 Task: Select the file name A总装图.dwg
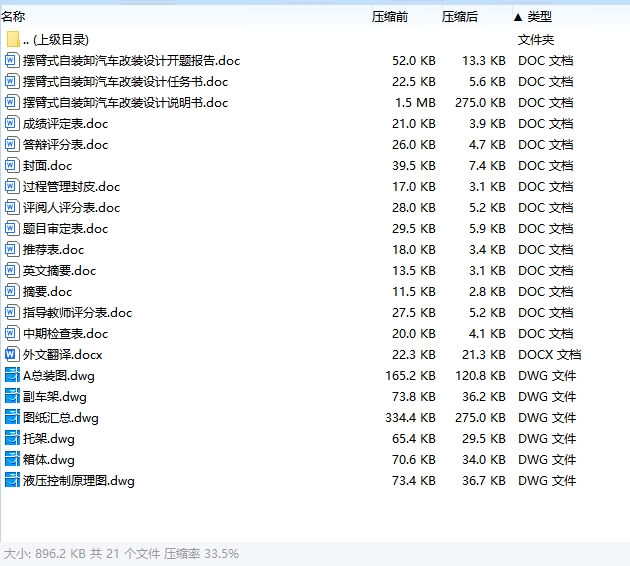(59, 376)
